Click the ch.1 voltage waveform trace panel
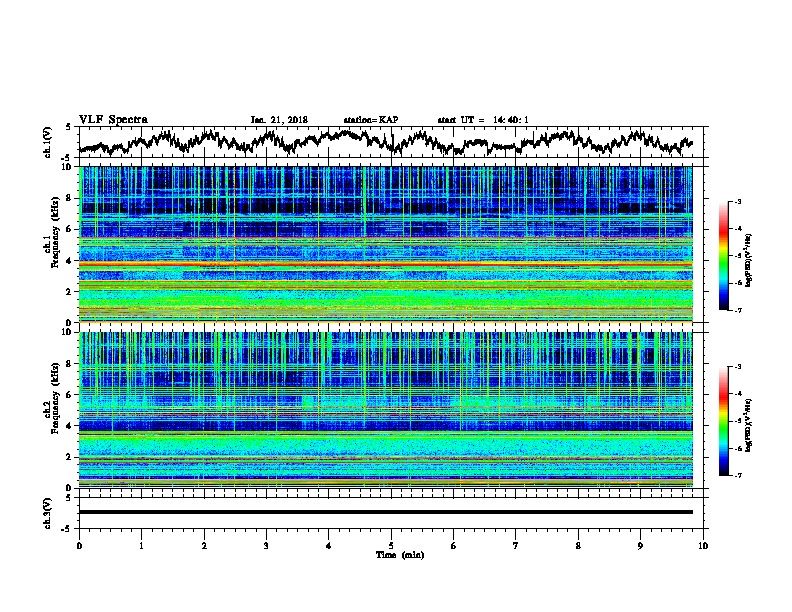The height and width of the screenshot is (612, 792). click(x=391, y=142)
